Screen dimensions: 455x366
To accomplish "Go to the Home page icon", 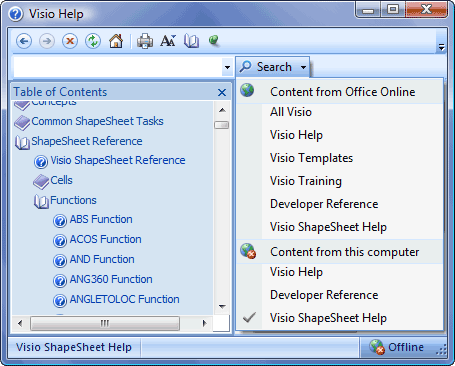I will [x=116, y=41].
